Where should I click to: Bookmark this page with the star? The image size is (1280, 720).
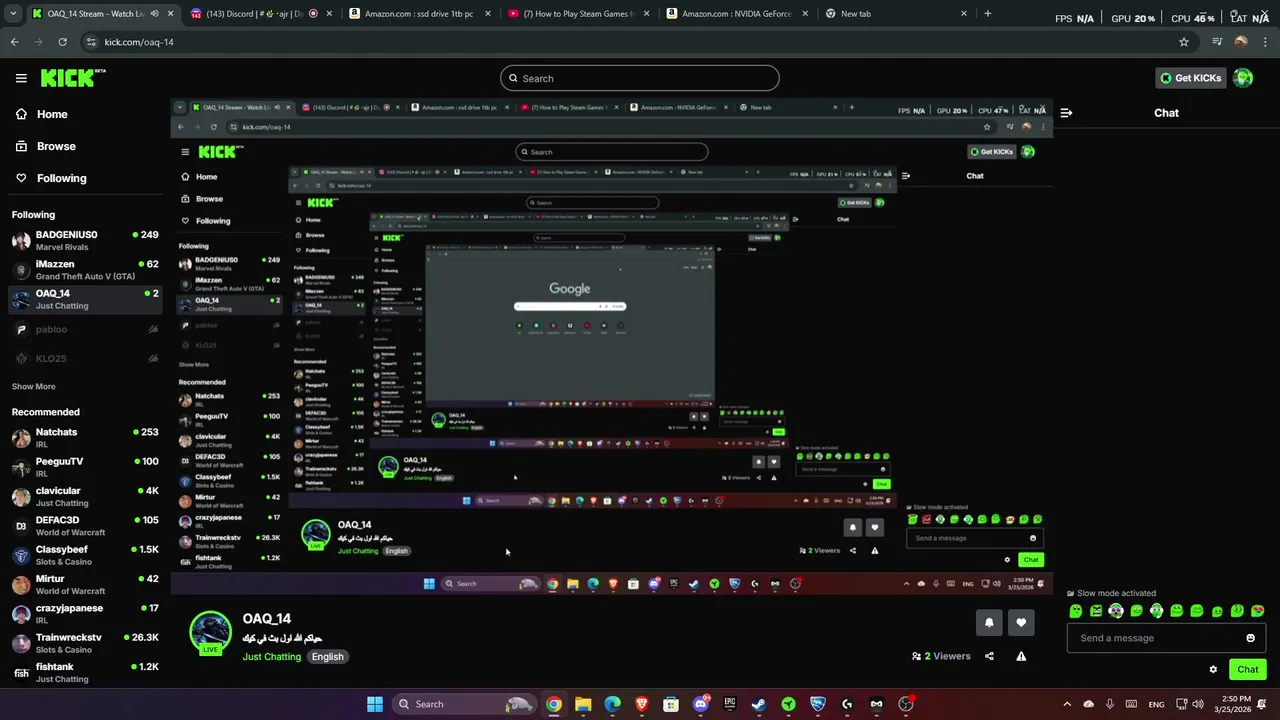point(1184,42)
